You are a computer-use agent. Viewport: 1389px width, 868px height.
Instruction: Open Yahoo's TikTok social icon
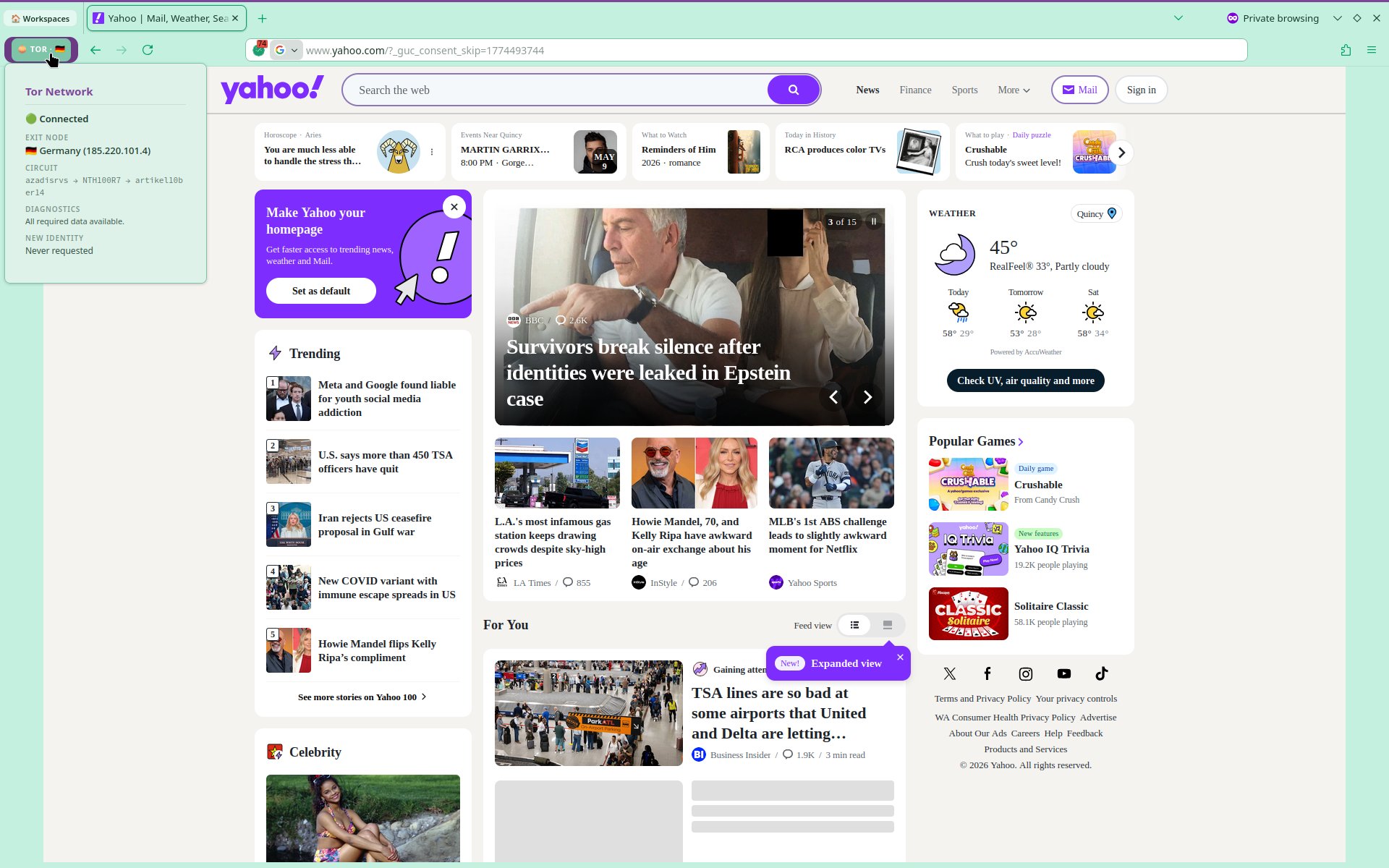pos(1101,673)
